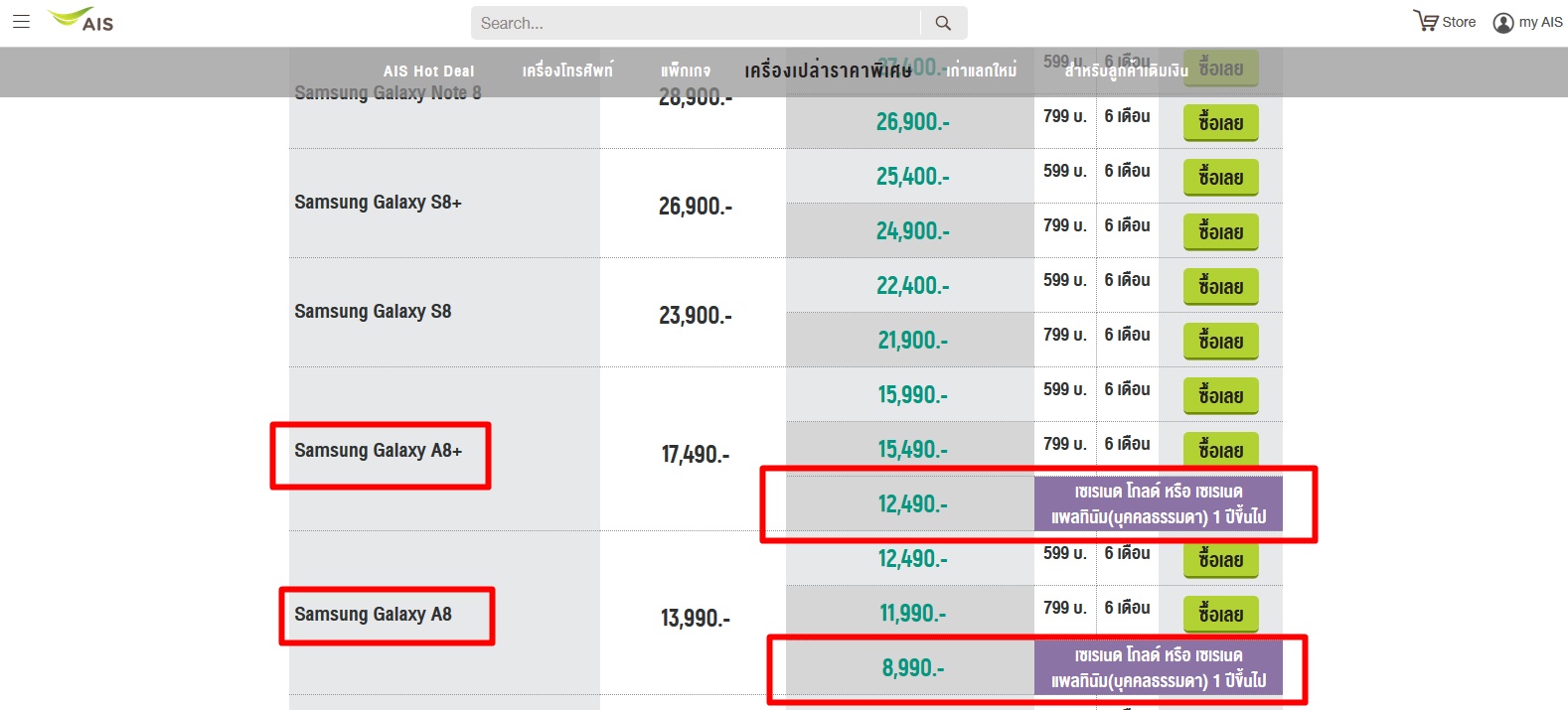Click the Serenade banner beside 12,490.- for Galaxy A8+

pos(1159,503)
